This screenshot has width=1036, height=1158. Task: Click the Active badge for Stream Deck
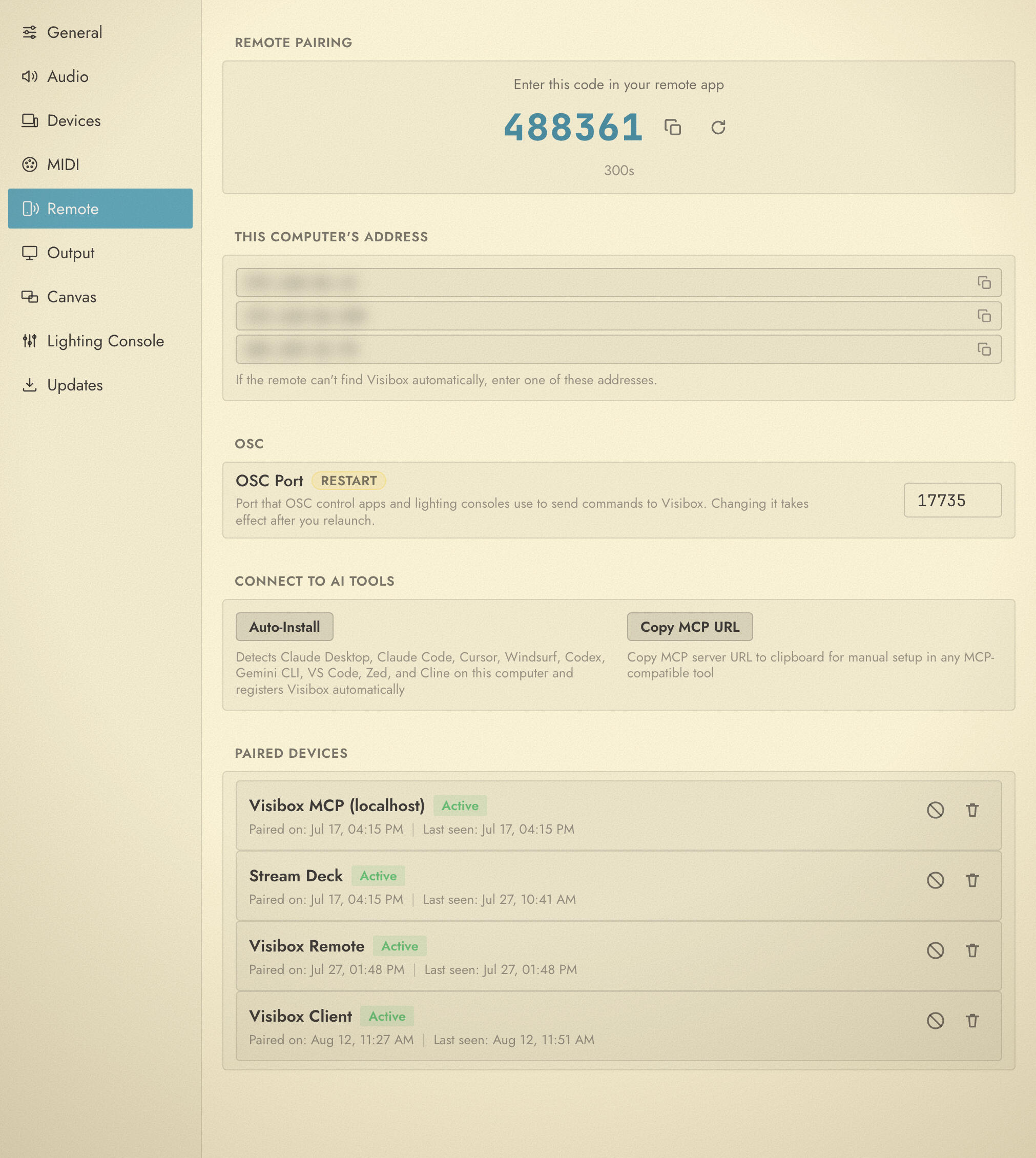click(x=378, y=876)
